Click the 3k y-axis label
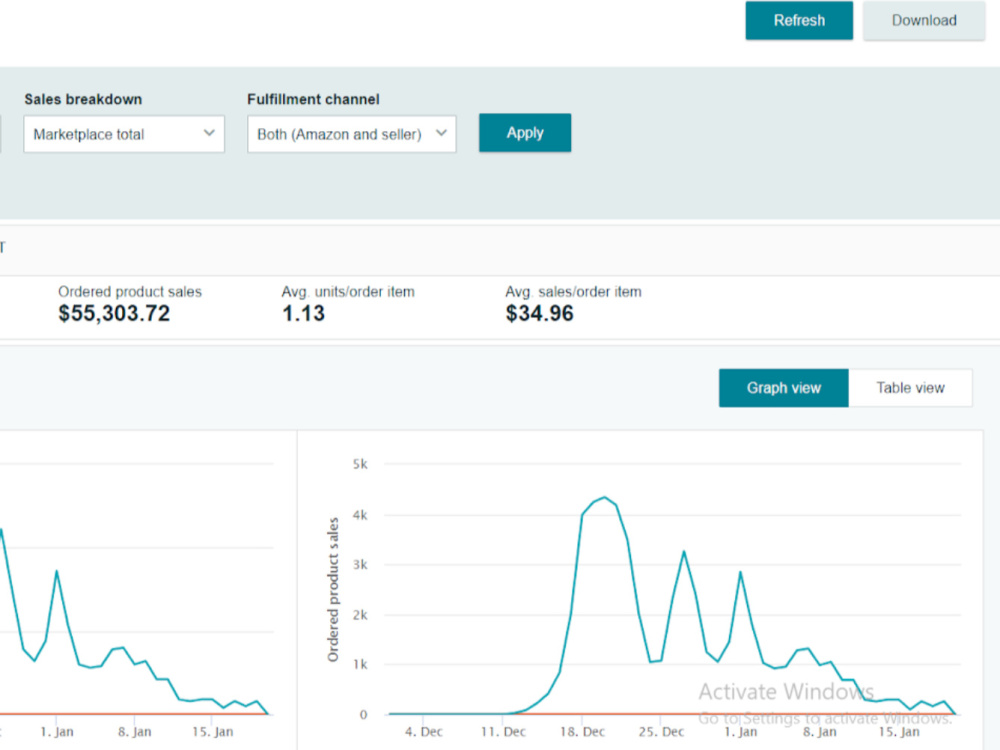 (360, 564)
